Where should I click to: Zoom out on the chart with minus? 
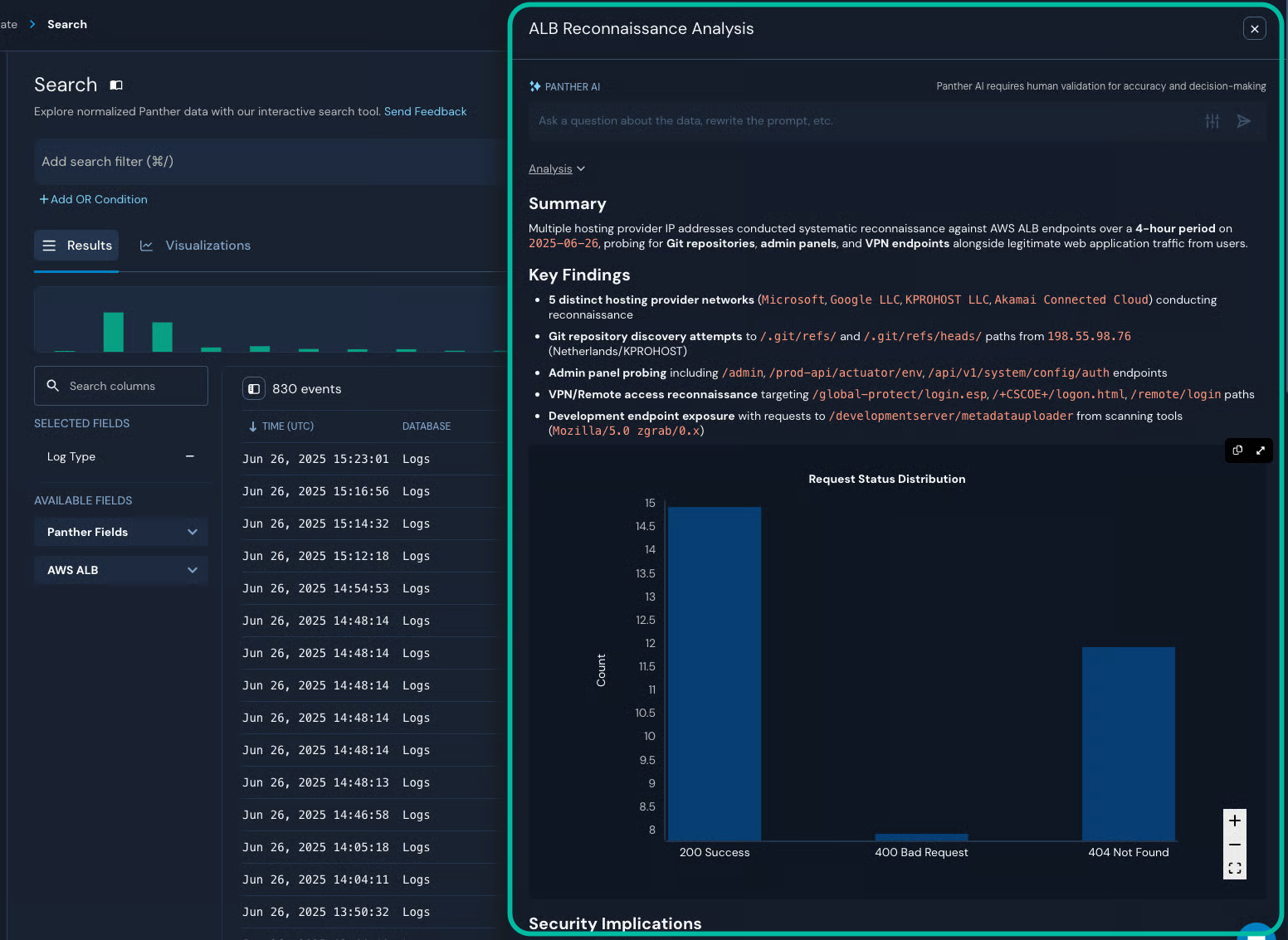coord(1235,845)
